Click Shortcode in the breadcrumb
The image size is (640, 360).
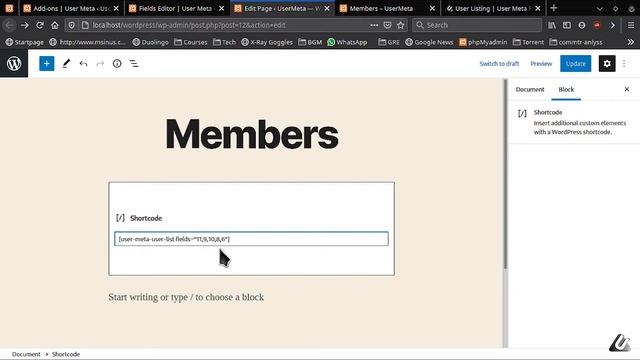click(66, 354)
